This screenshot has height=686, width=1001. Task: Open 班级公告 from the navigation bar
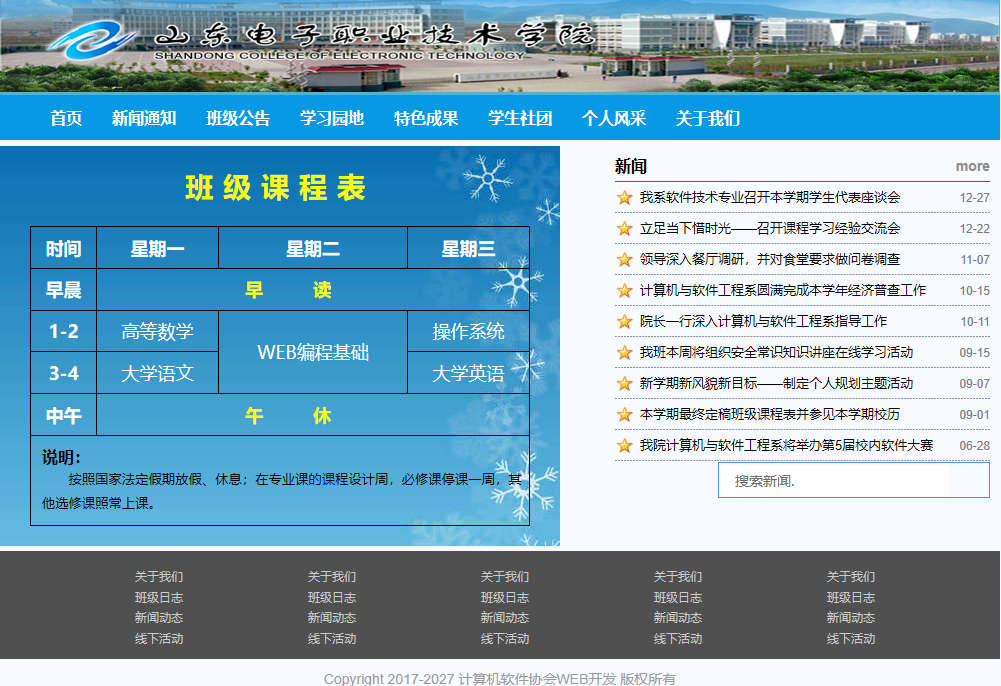click(x=238, y=118)
